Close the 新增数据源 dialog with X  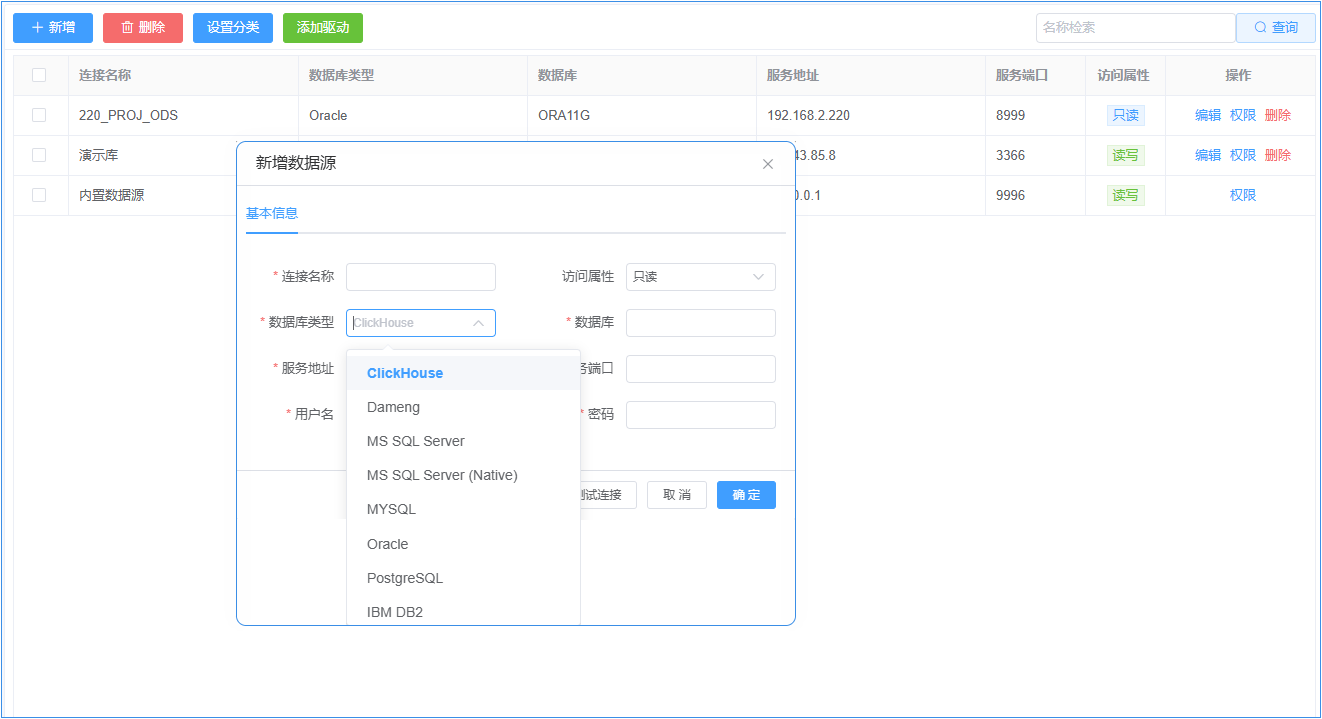768,164
